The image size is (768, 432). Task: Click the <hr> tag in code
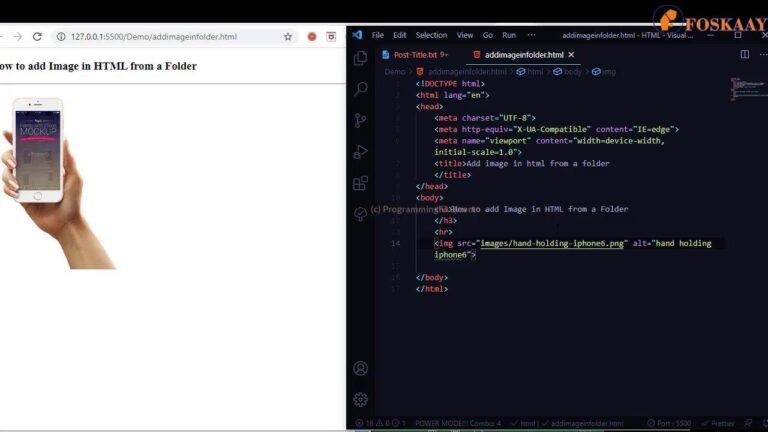pos(443,232)
